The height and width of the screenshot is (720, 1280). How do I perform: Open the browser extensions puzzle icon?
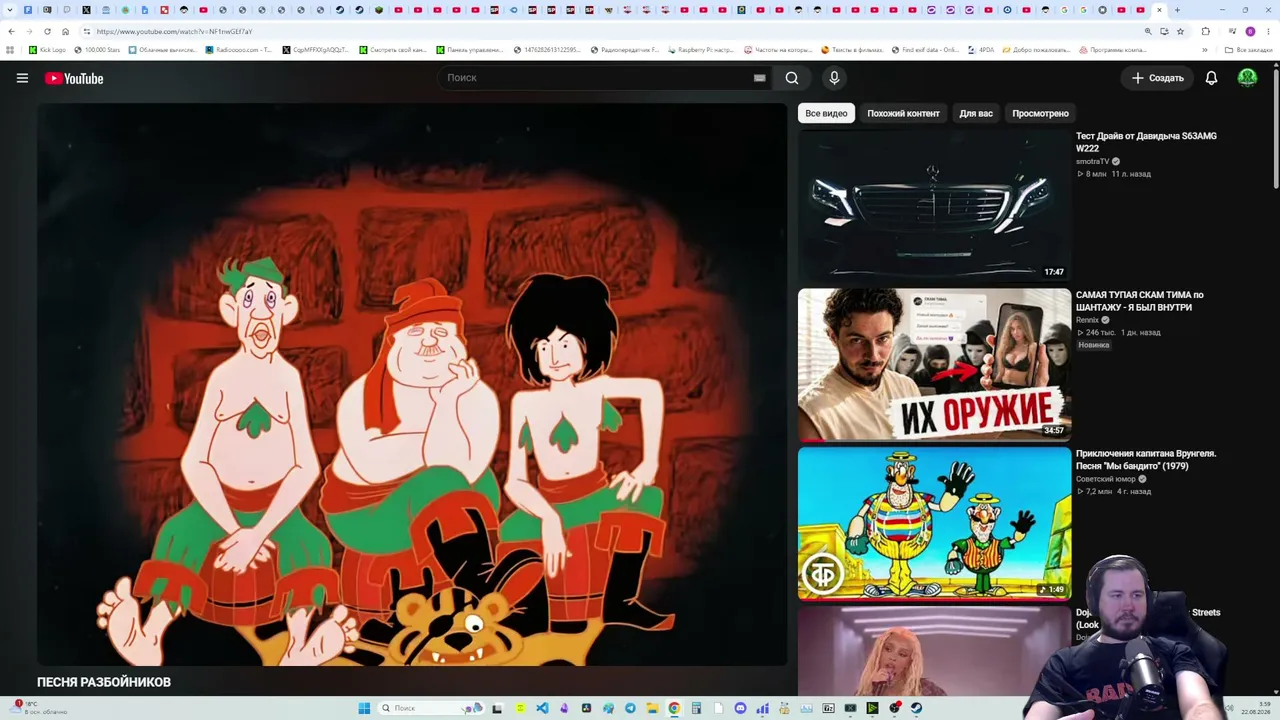click(1206, 31)
